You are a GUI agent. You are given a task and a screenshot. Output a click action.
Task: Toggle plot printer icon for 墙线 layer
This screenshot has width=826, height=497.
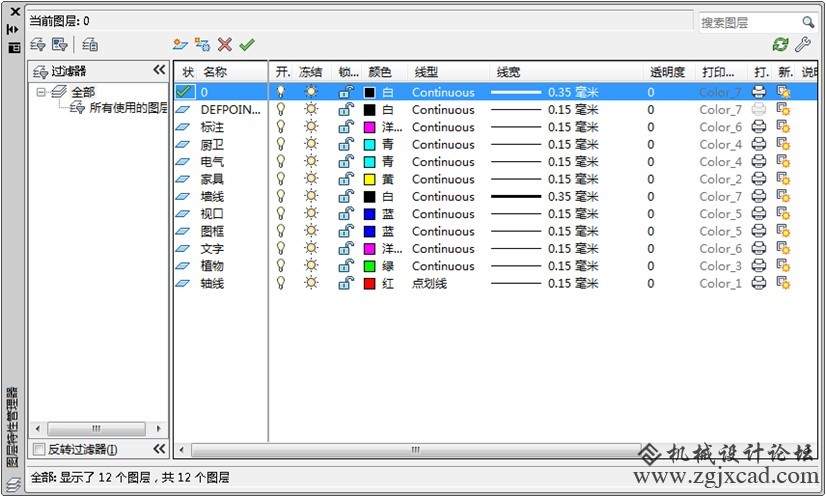tap(759, 197)
